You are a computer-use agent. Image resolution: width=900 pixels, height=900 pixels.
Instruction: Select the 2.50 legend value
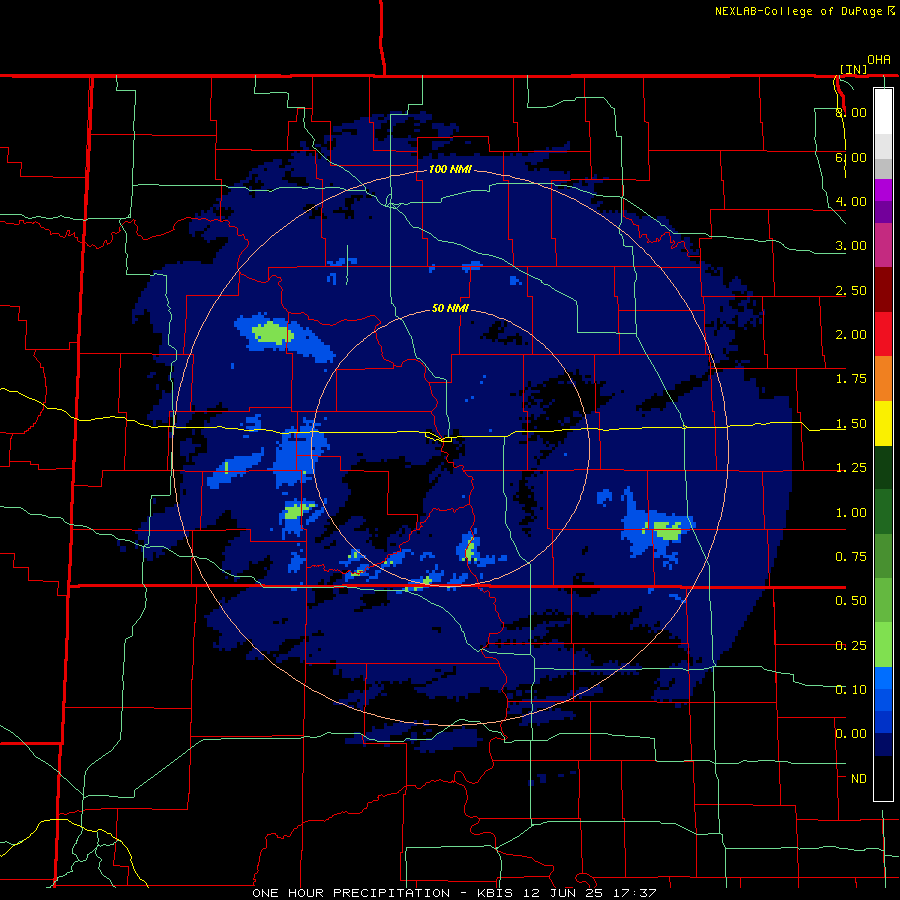[851, 290]
